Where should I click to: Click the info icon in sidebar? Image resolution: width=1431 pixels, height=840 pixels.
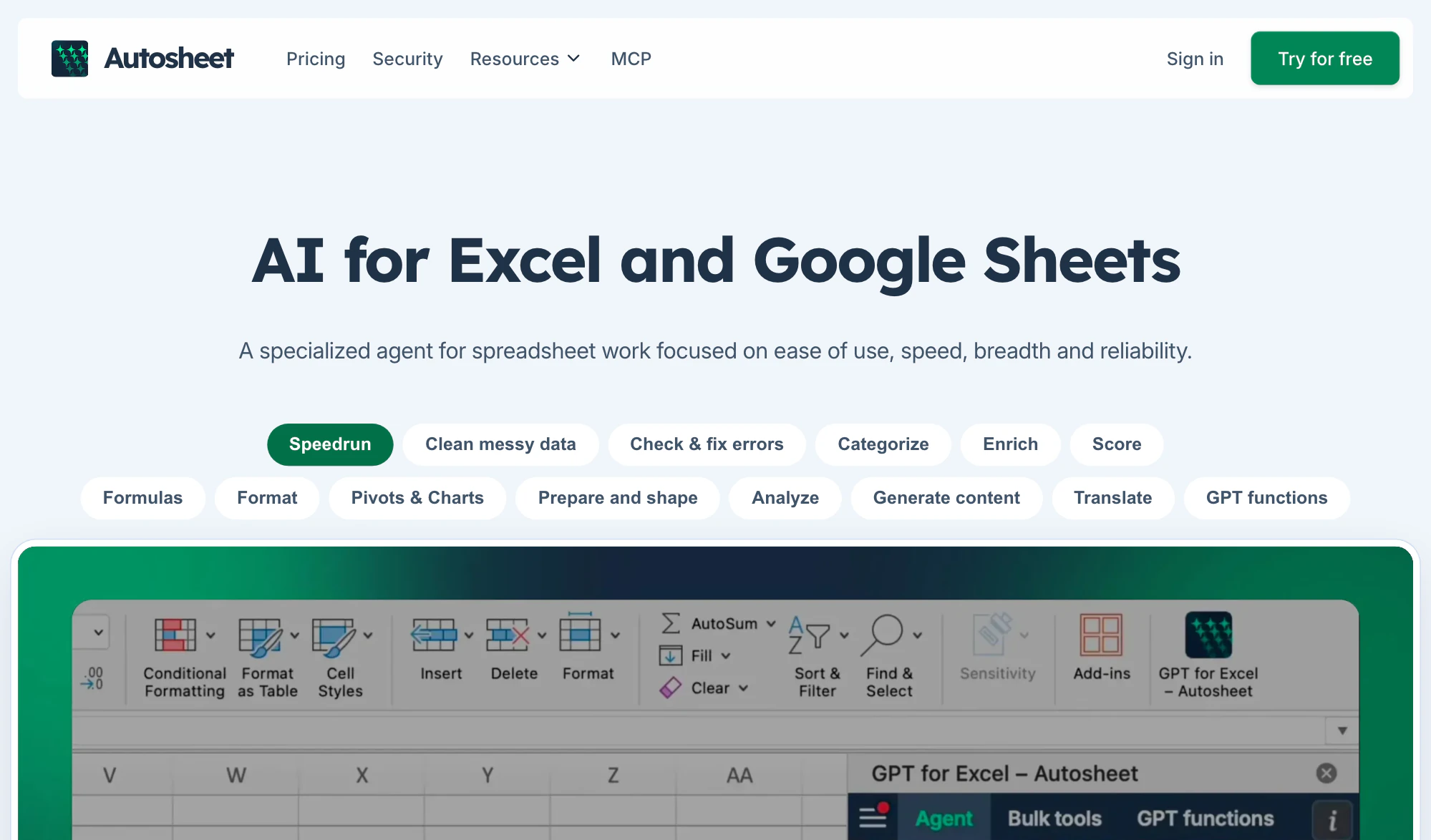pyautogui.click(x=1332, y=820)
